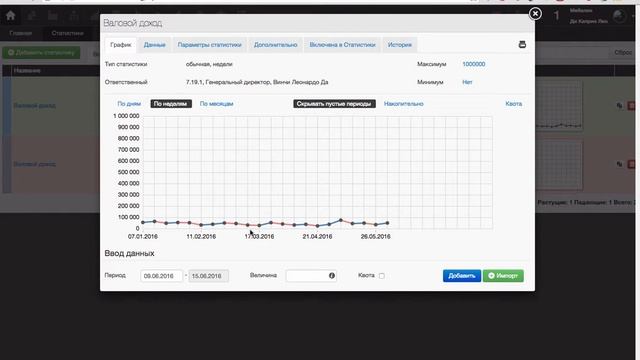Click the blue Добавить button
This screenshot has height=360, width=640.
coord(462,276)
